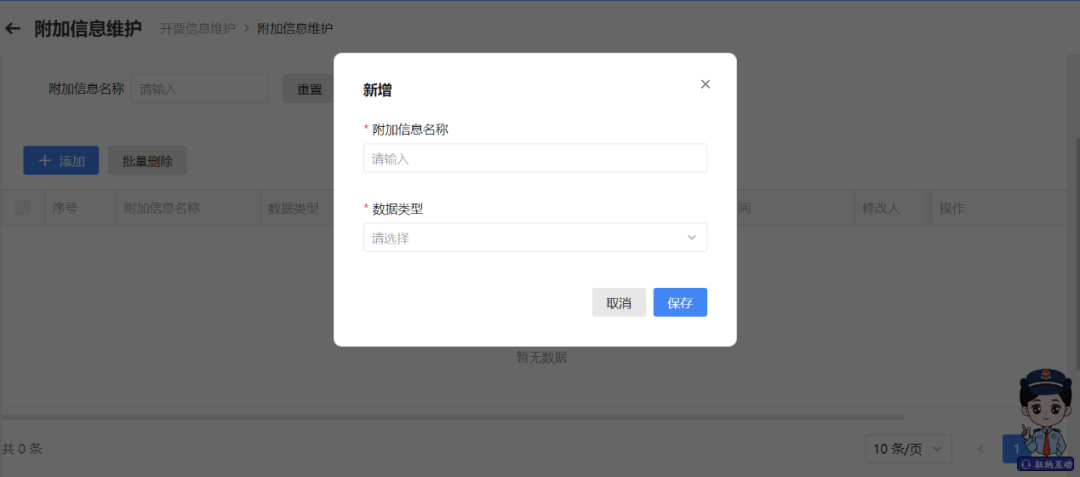Click the chevron arrow in 数据类型 select
The height and width of the screenshot is (477, 1080).
point(691,238)
